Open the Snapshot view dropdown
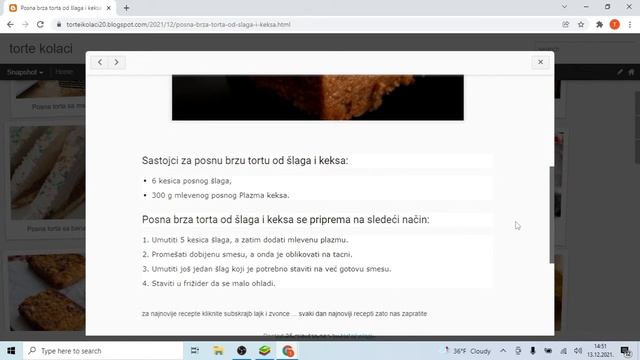640x360 pixels. (x=25, y=72)
